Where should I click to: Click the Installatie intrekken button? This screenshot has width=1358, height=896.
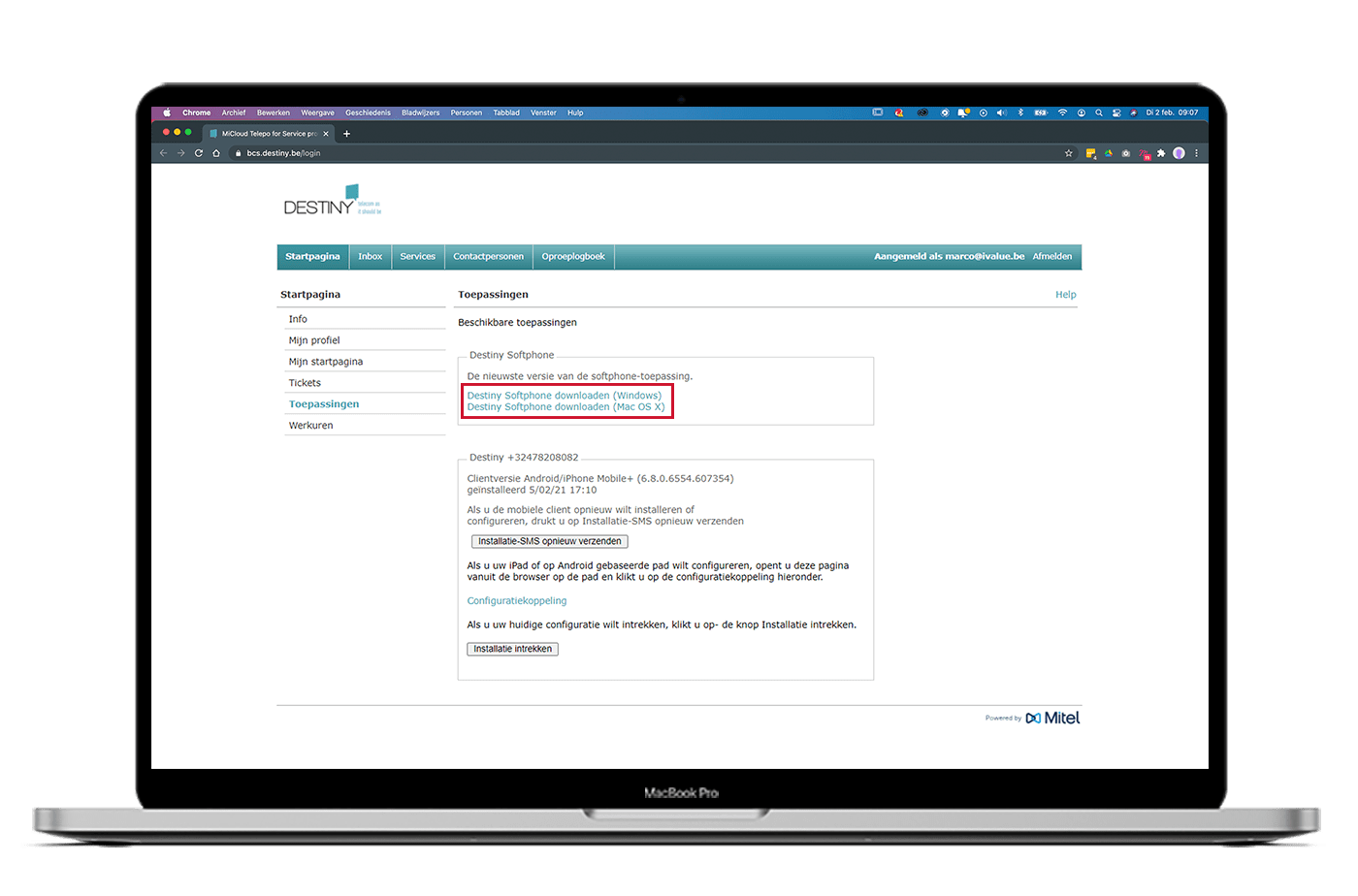click(512, 649)
